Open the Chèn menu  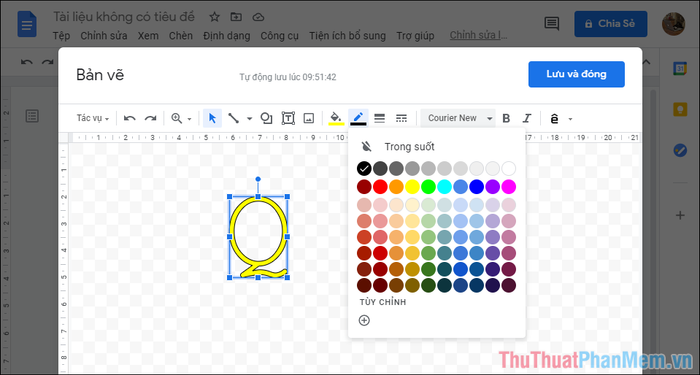pyautogui.click(x=181, y=36)
